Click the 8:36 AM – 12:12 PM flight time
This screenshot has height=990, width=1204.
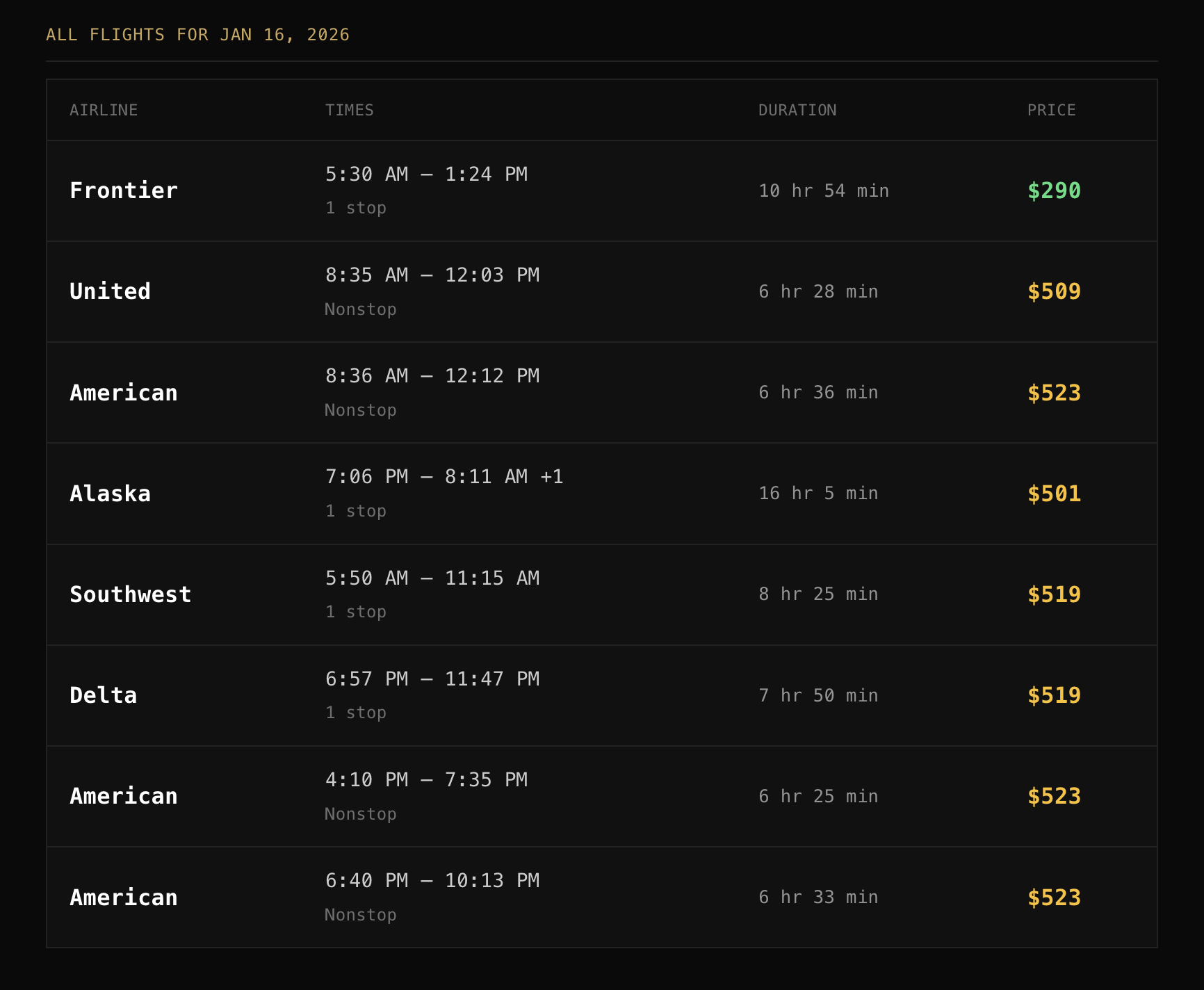tap(432, 375)
